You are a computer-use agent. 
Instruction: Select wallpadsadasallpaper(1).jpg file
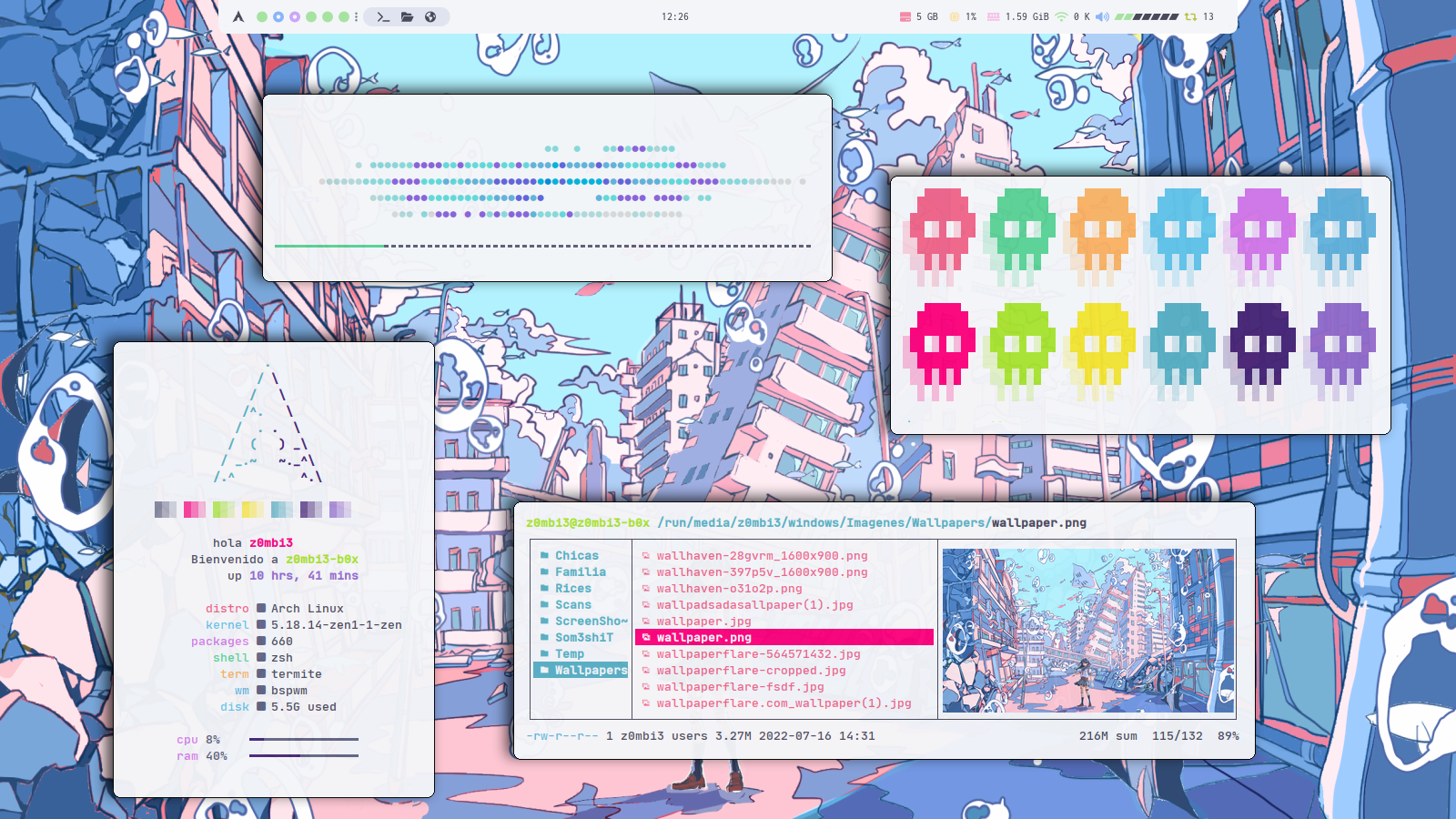coord(754,604)
